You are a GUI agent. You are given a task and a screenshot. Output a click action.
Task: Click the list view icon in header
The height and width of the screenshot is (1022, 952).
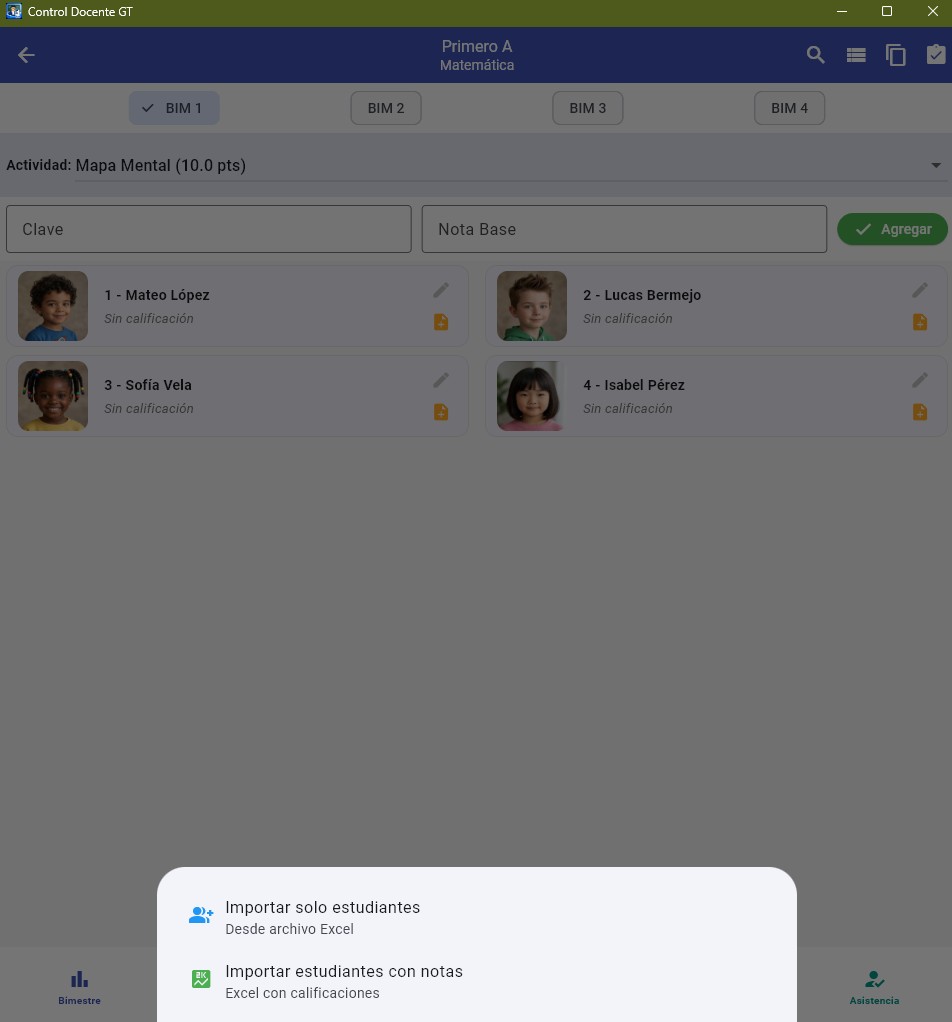(856, 55)
